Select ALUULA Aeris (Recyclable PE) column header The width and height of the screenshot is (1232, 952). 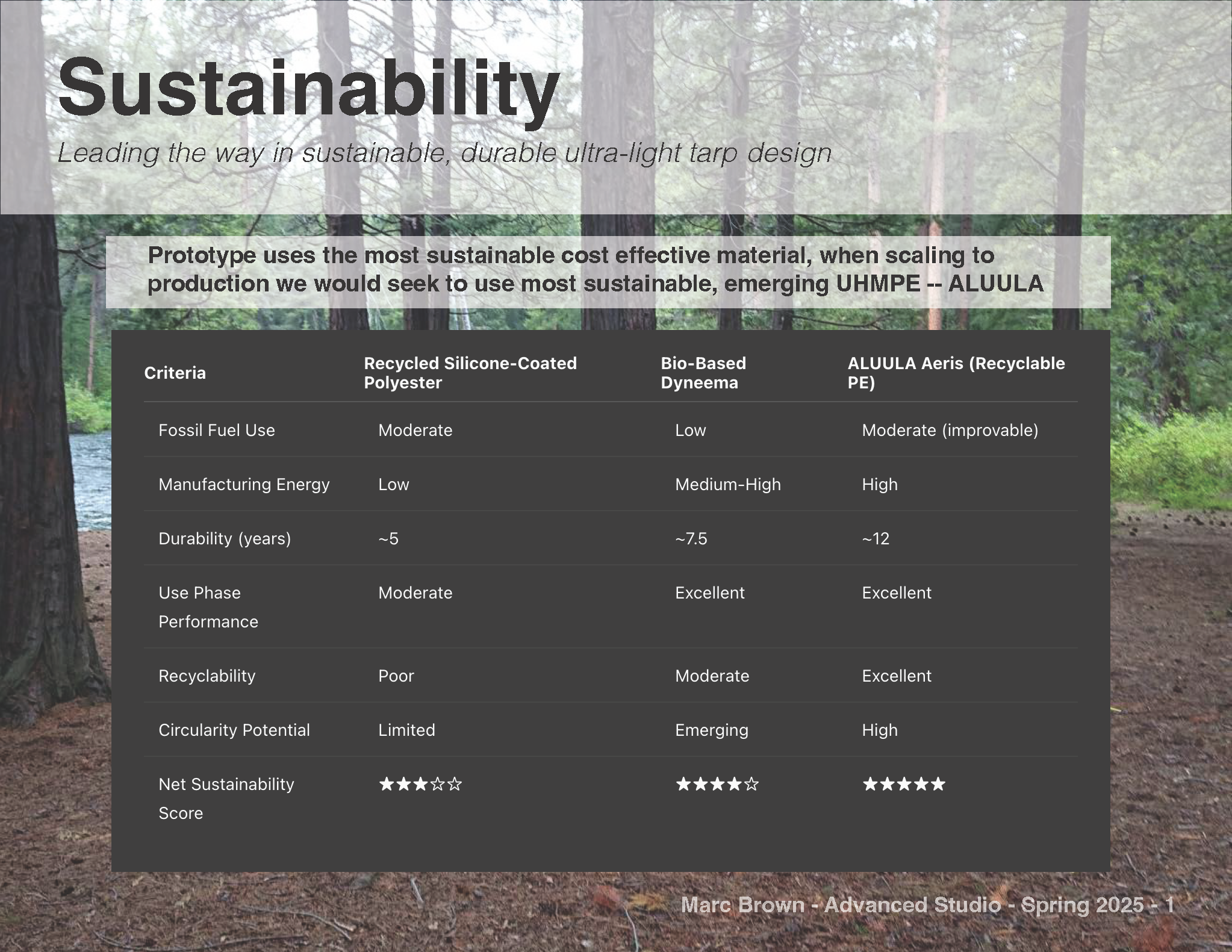[956, 373]
